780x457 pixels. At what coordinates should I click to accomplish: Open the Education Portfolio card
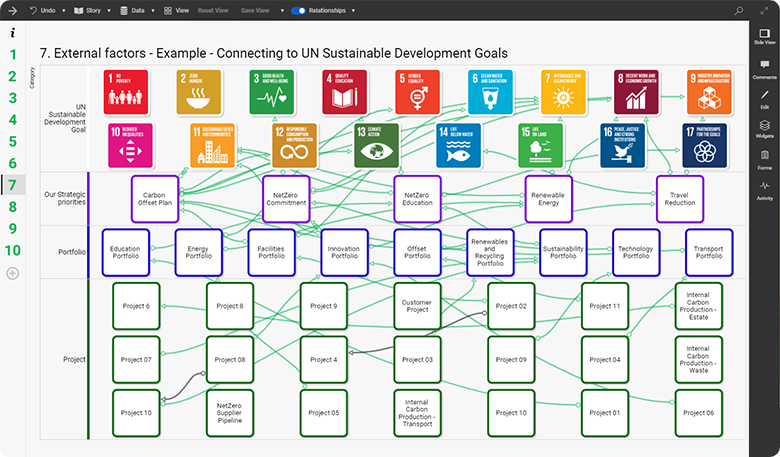click(126, 252)
